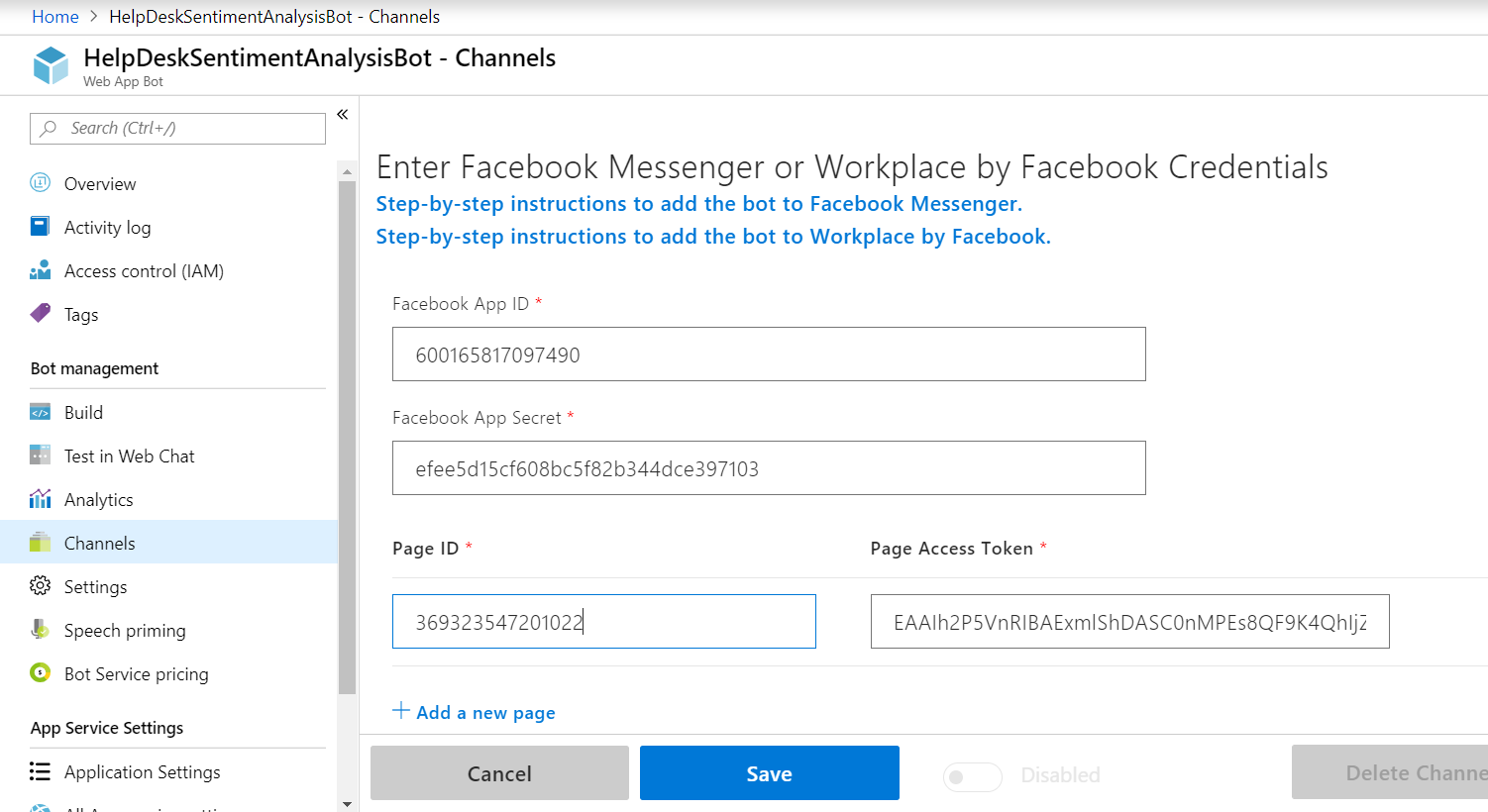
Task: Click the Overview icon in sidebar
Action: click(x=40, y=182)
